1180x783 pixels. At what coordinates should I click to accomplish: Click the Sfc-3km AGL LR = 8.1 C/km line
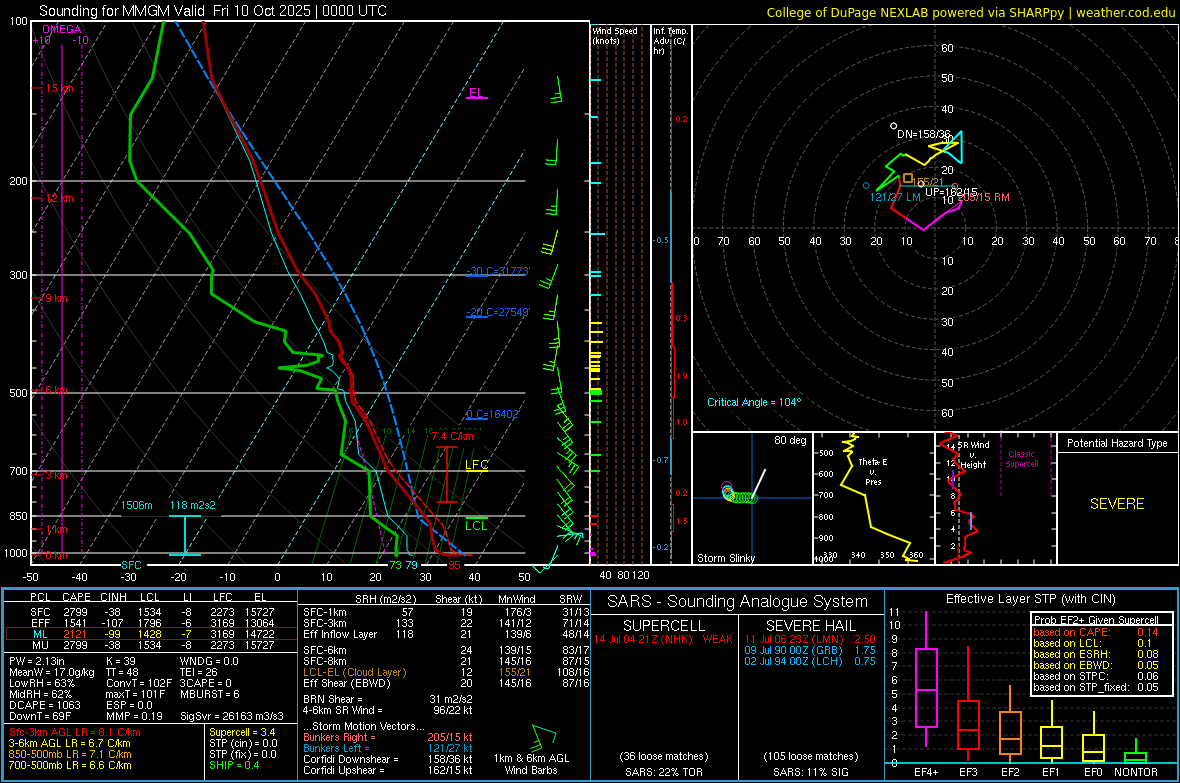[75, 732]
